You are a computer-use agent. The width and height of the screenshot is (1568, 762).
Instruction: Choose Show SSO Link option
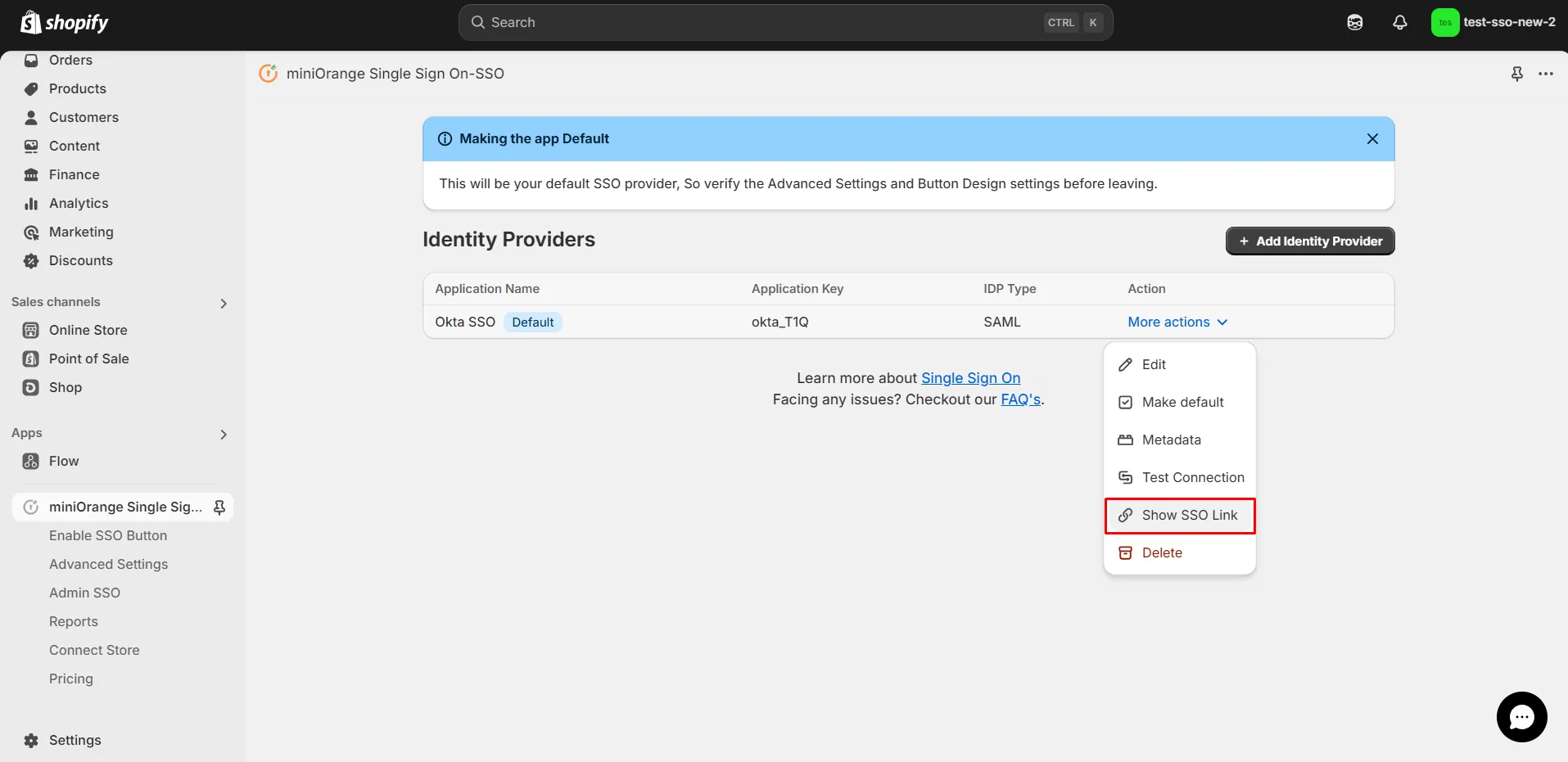click(1180, 516)
